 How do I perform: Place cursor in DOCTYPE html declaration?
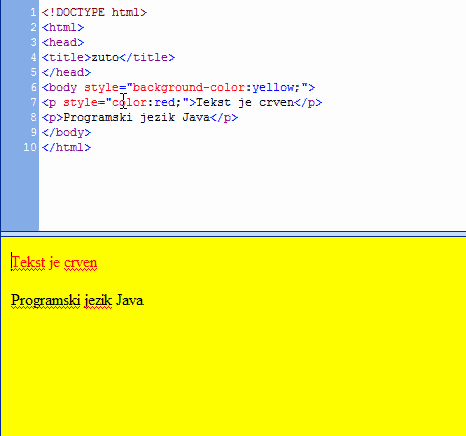tap(94, 12)
